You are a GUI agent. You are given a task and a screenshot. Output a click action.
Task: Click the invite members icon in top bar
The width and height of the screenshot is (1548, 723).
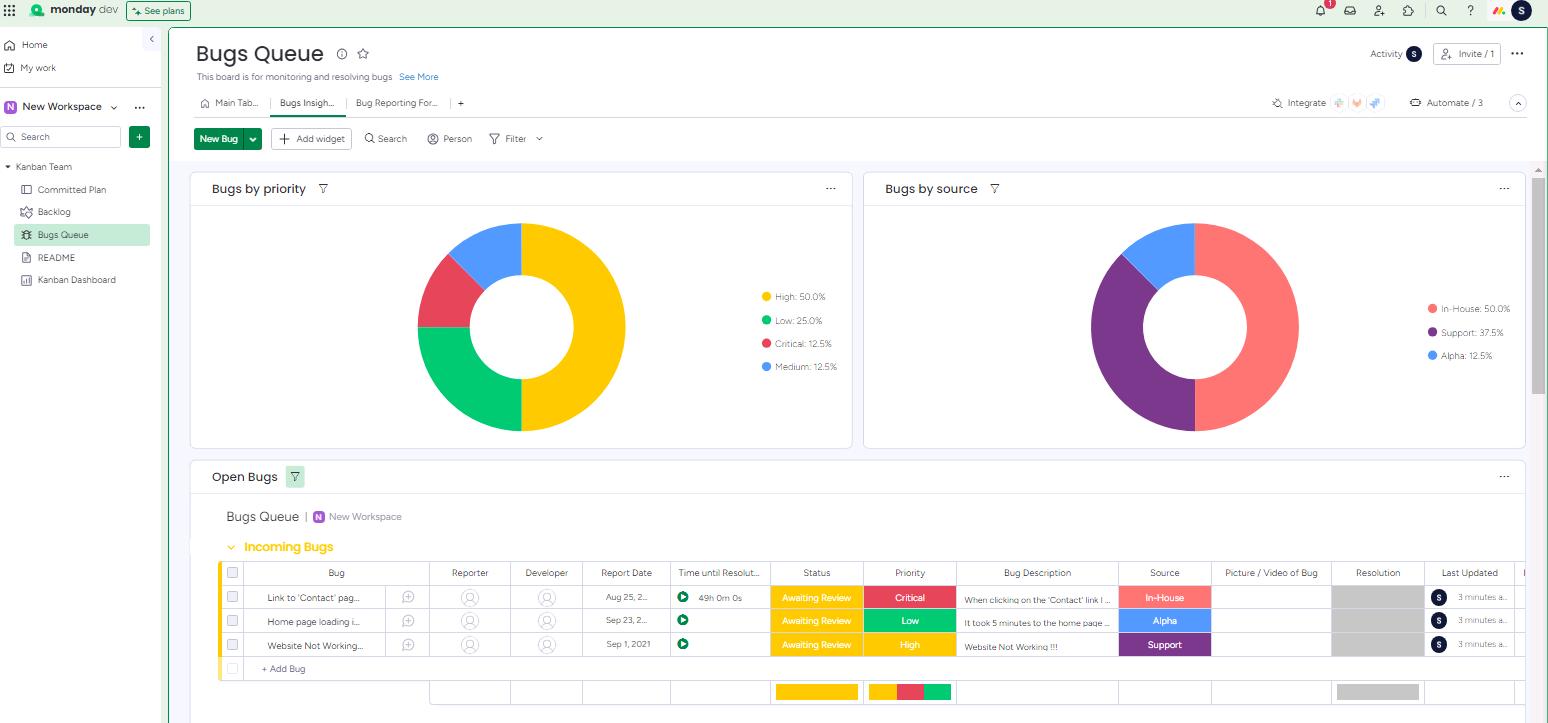pyautogui.click(x=1379, y=11)
